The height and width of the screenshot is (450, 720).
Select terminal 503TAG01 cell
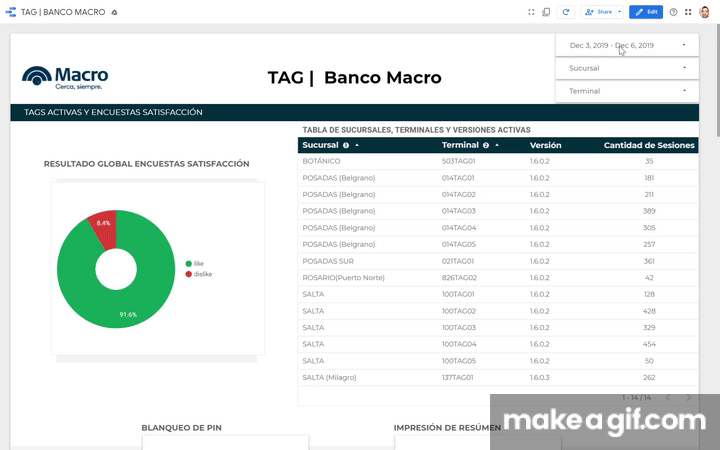click(458, 161)
